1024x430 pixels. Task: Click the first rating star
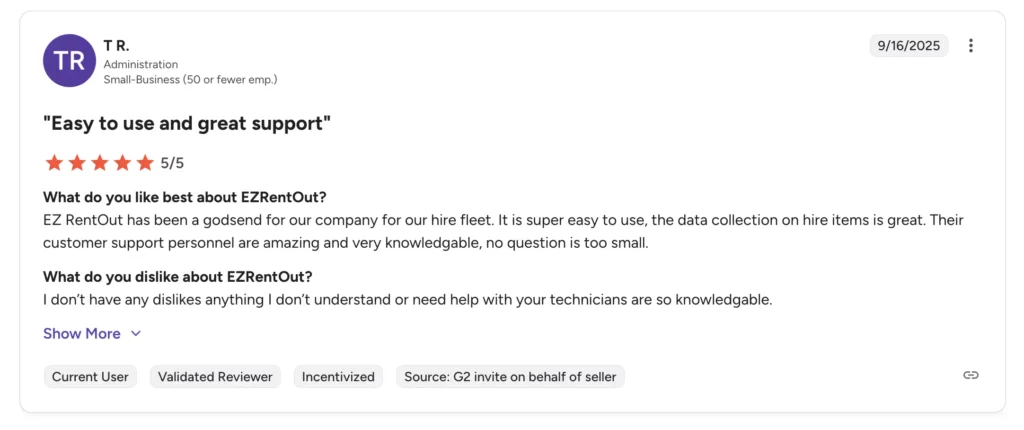point(54,162)
